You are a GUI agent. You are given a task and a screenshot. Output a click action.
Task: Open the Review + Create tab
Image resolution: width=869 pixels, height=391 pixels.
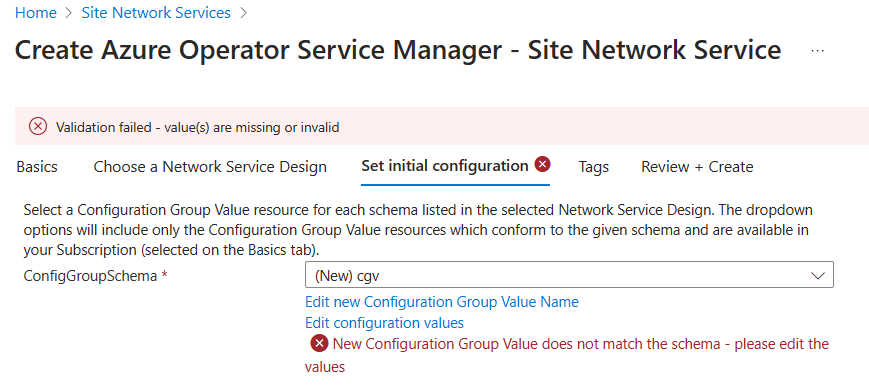[697, 167]
